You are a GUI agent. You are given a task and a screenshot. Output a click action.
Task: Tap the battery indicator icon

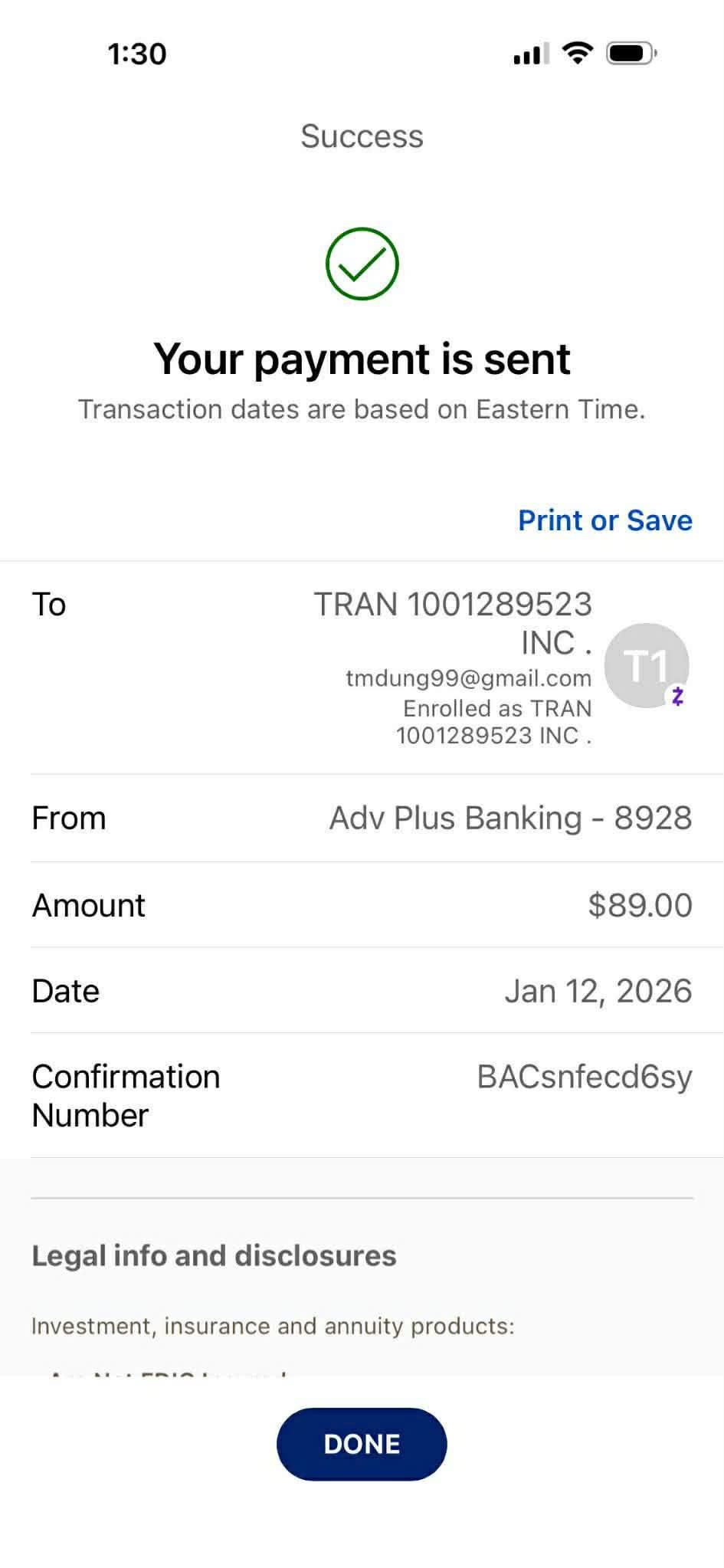(631, 53)
